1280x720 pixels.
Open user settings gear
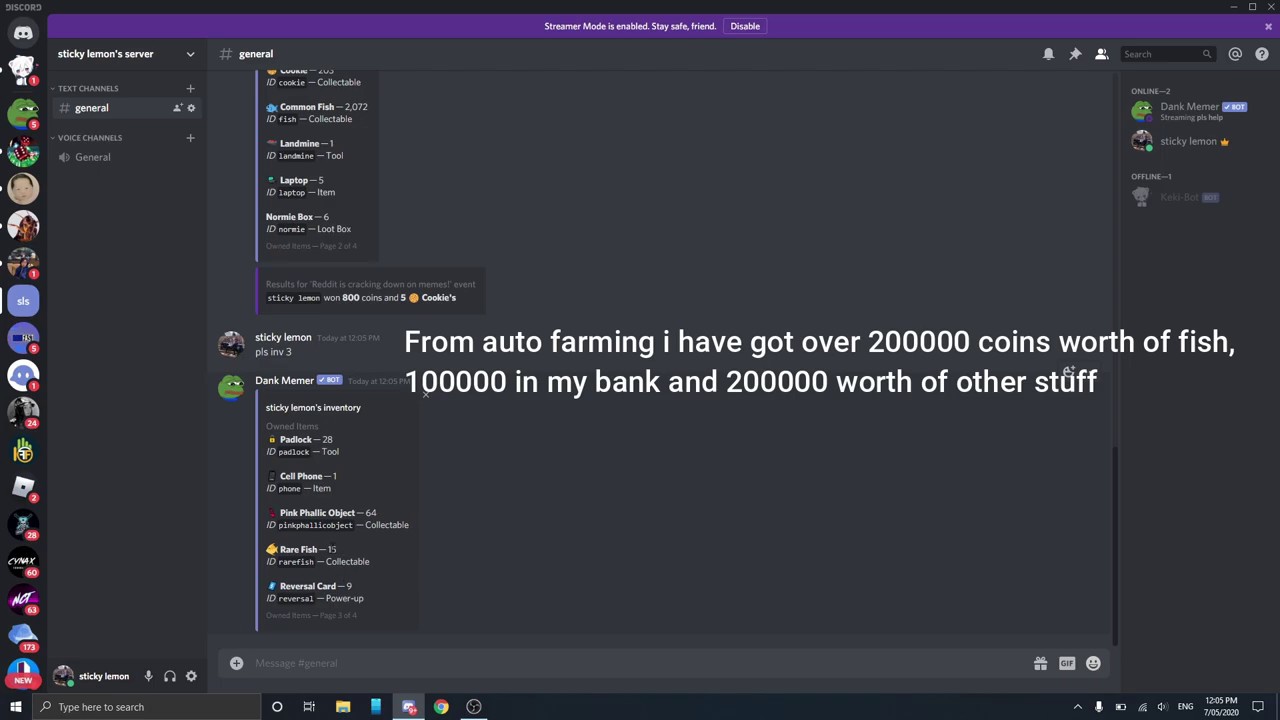pos(191,676)
